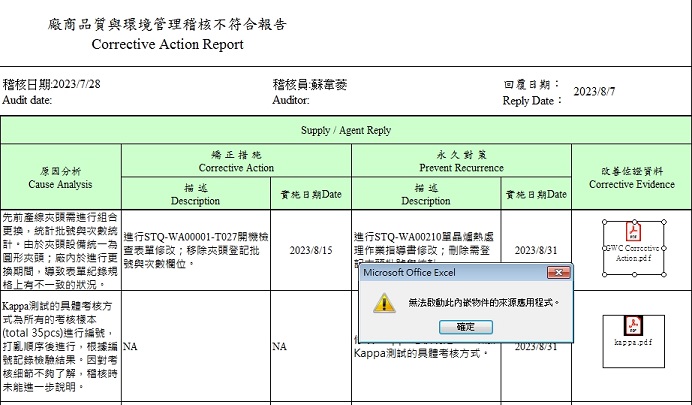Click the Corrective Evidence column header
This screenshot has height=405, width=692.
point(632,177)
